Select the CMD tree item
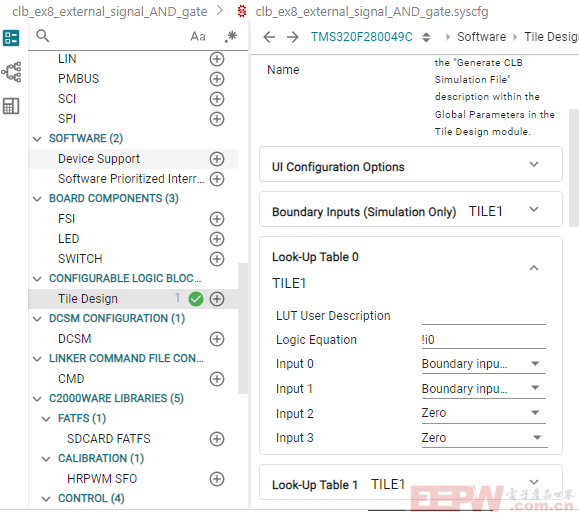The image size is (579, 517). (71, 379)
